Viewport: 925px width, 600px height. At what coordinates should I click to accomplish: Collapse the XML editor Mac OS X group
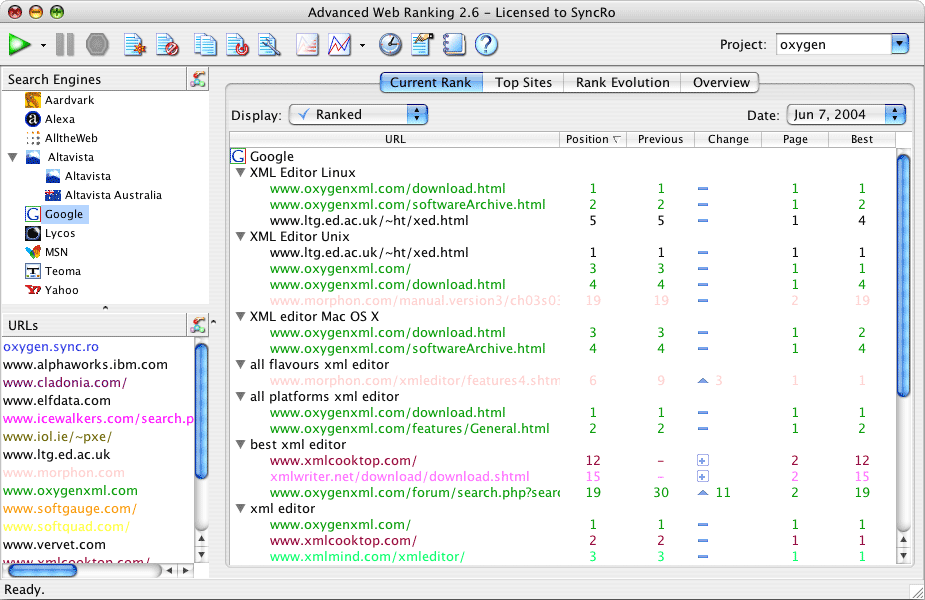[x=240, y=316]
